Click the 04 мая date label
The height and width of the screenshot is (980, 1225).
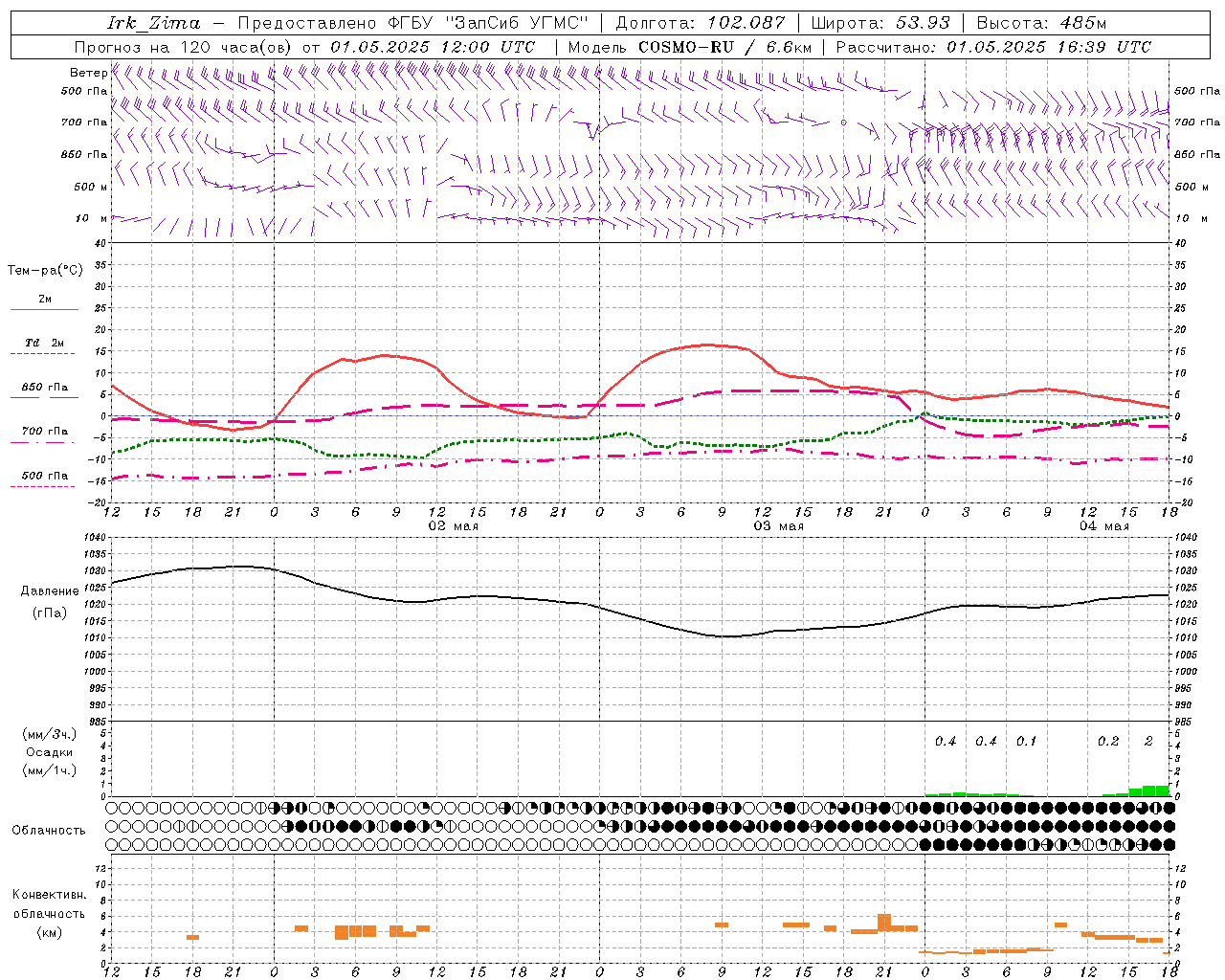1103,526
